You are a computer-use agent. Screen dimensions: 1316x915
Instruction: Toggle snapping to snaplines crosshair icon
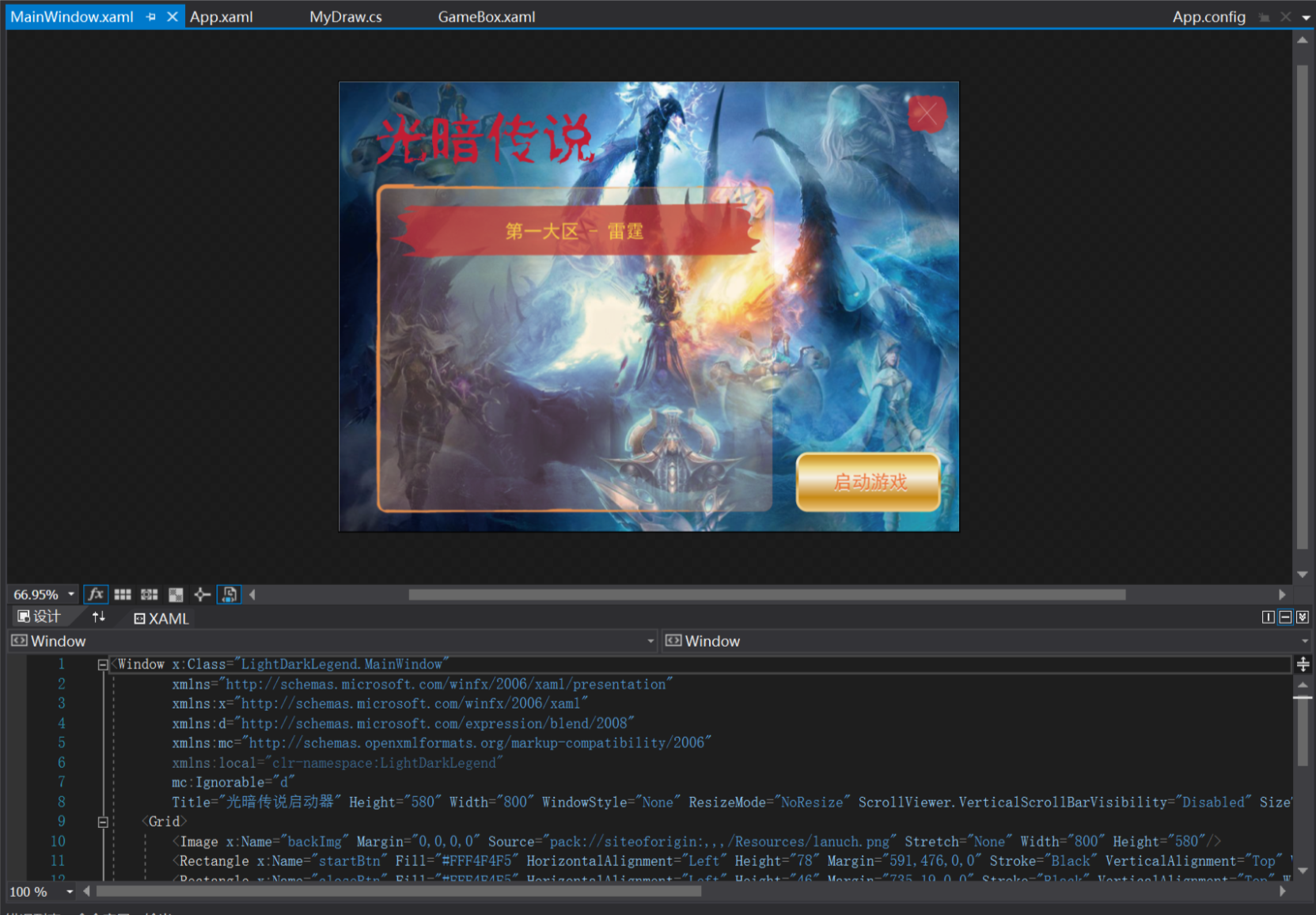(203, 594)
